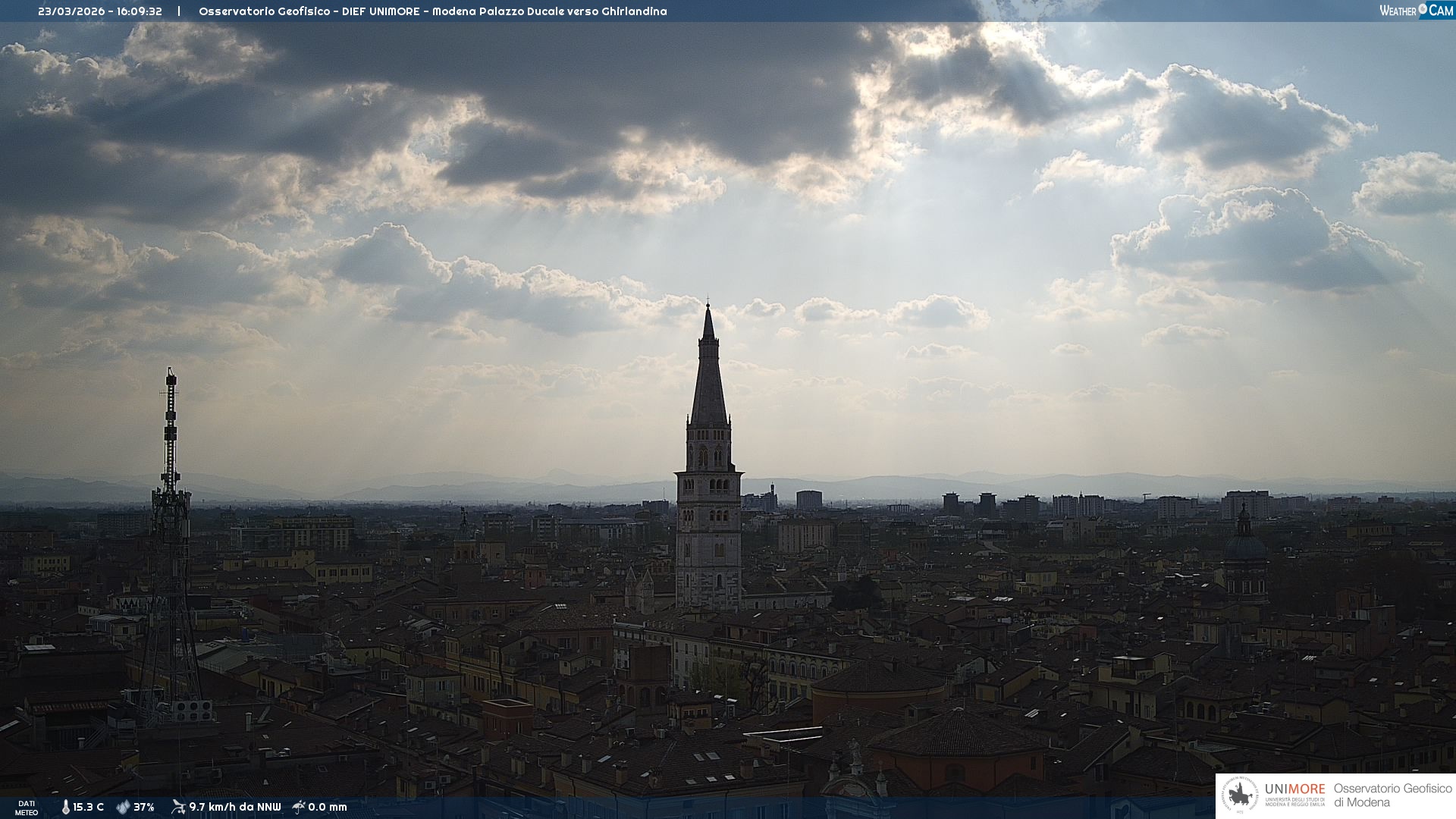
Task: Click Osservatorio Geofisico di Modena caption
Action: [x=1392, y=795]
